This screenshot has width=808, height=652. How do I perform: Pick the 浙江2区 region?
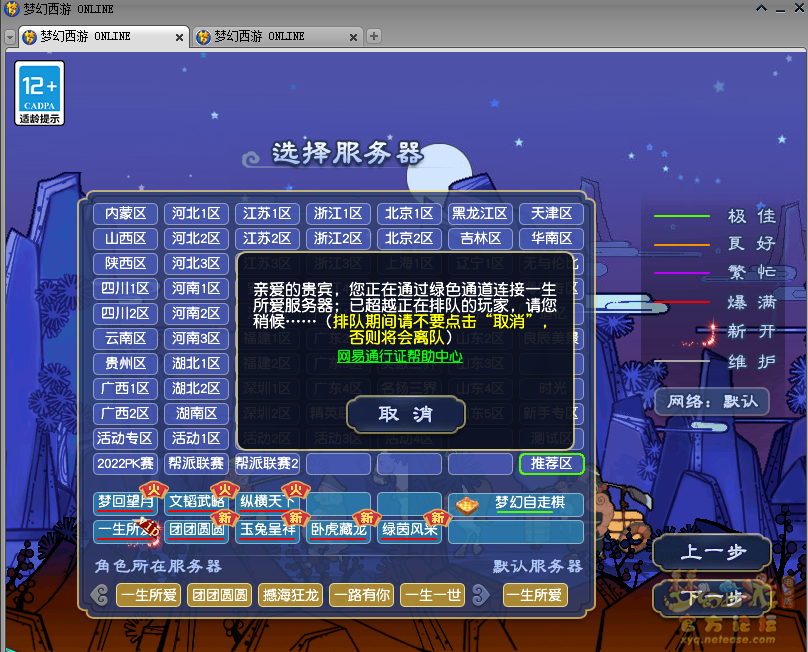point(339,238)
